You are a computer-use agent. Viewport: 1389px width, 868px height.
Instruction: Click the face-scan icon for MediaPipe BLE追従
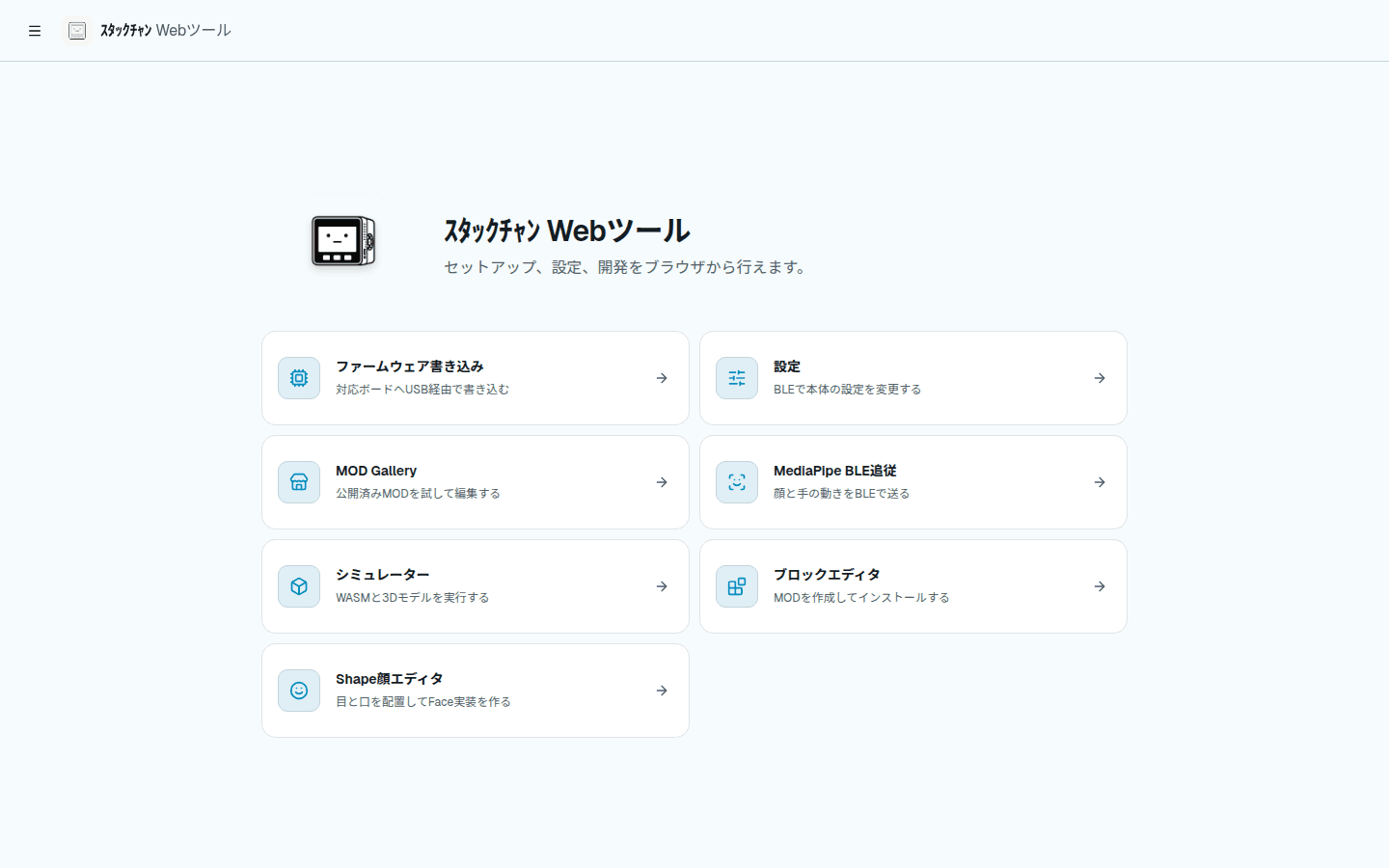(737, 482)
